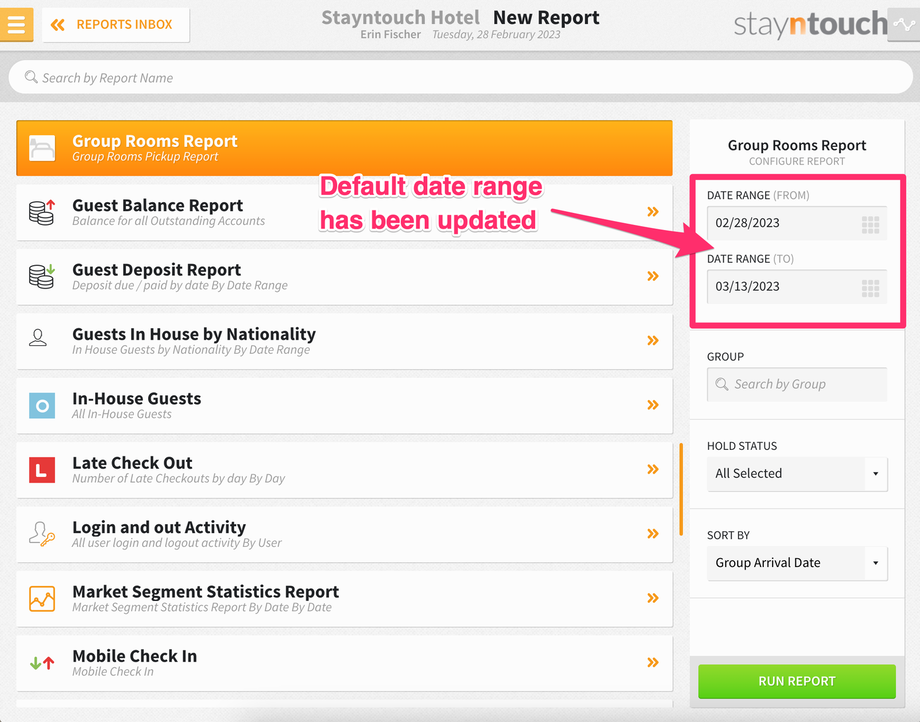Image resolution: width=920 pixels, height=722 pixels.
Task: Click the dashboard graph icon beside logo
Action: pos(904,25)
